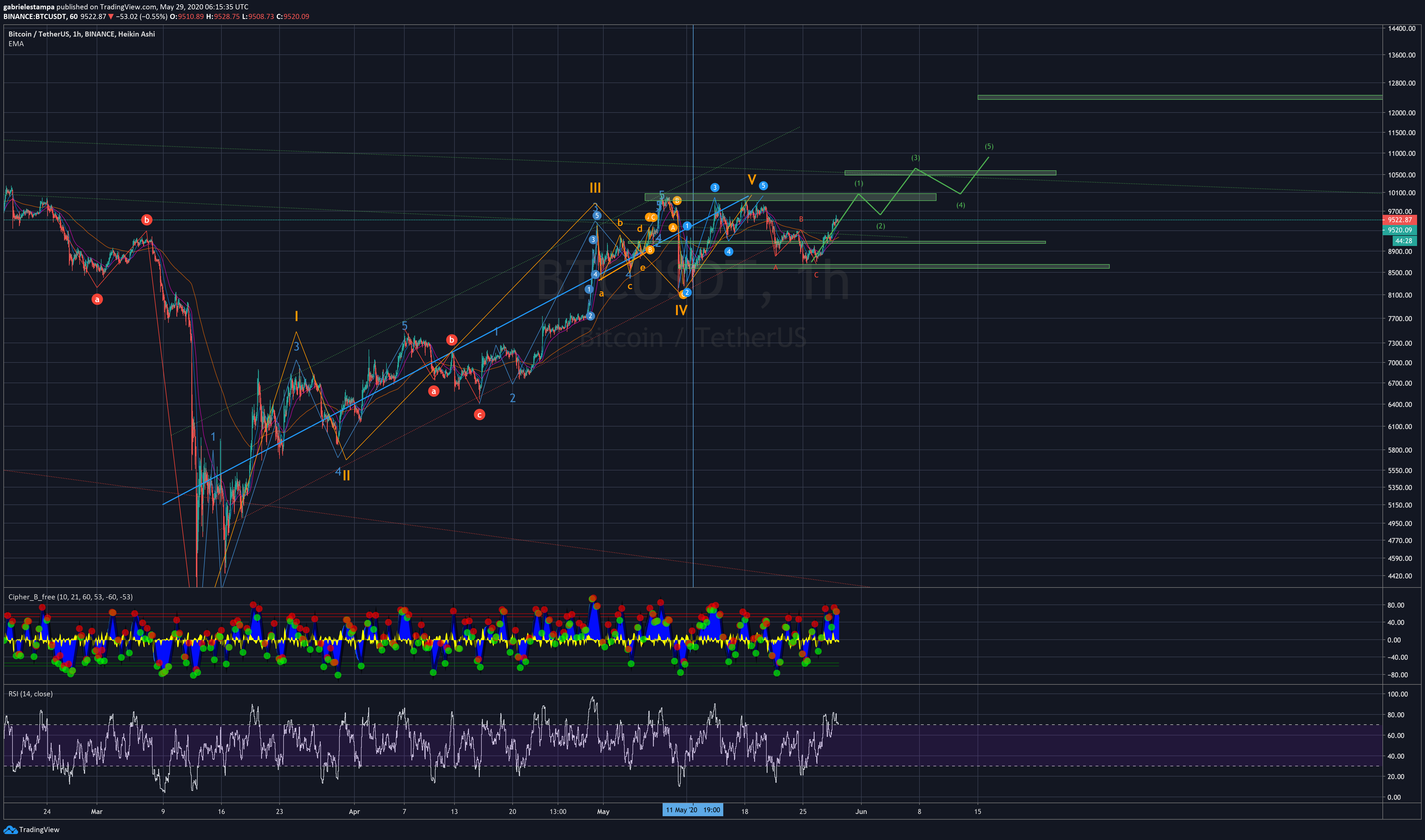This screenshot has height=840, width=1425.
Task: Select the orange wave IV label
Action: (x=681, y=310)
